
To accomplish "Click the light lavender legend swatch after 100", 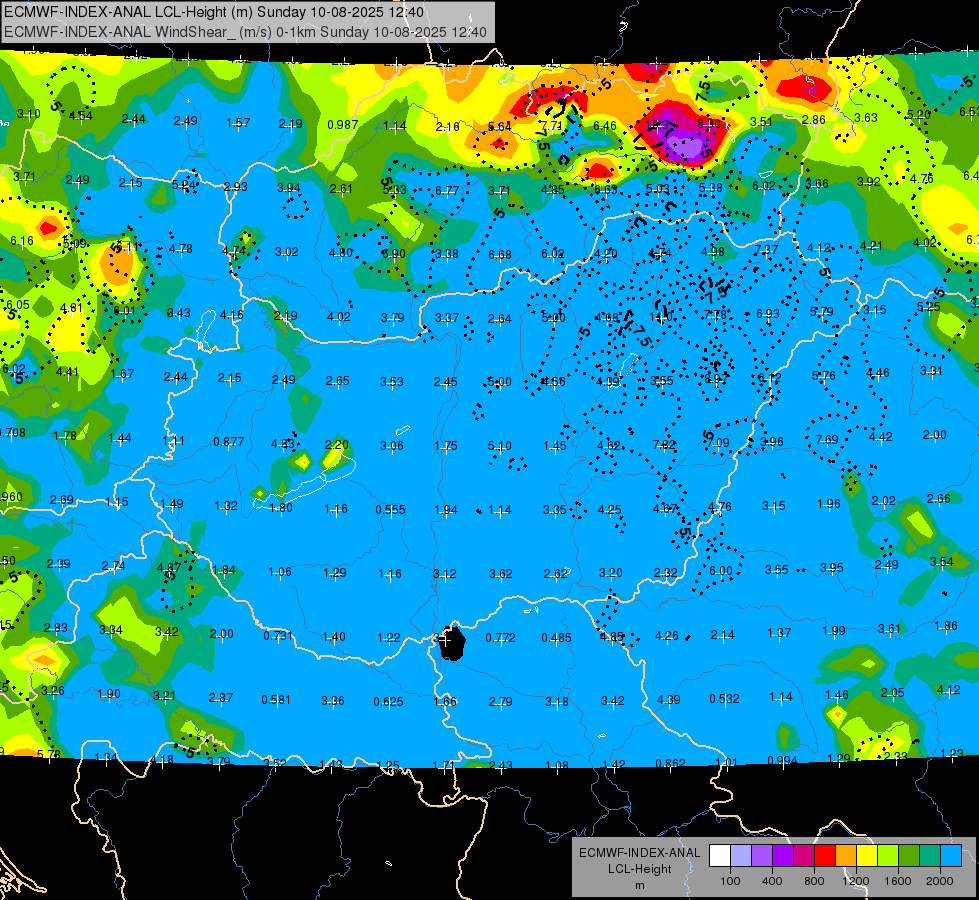I will point(741,856).
